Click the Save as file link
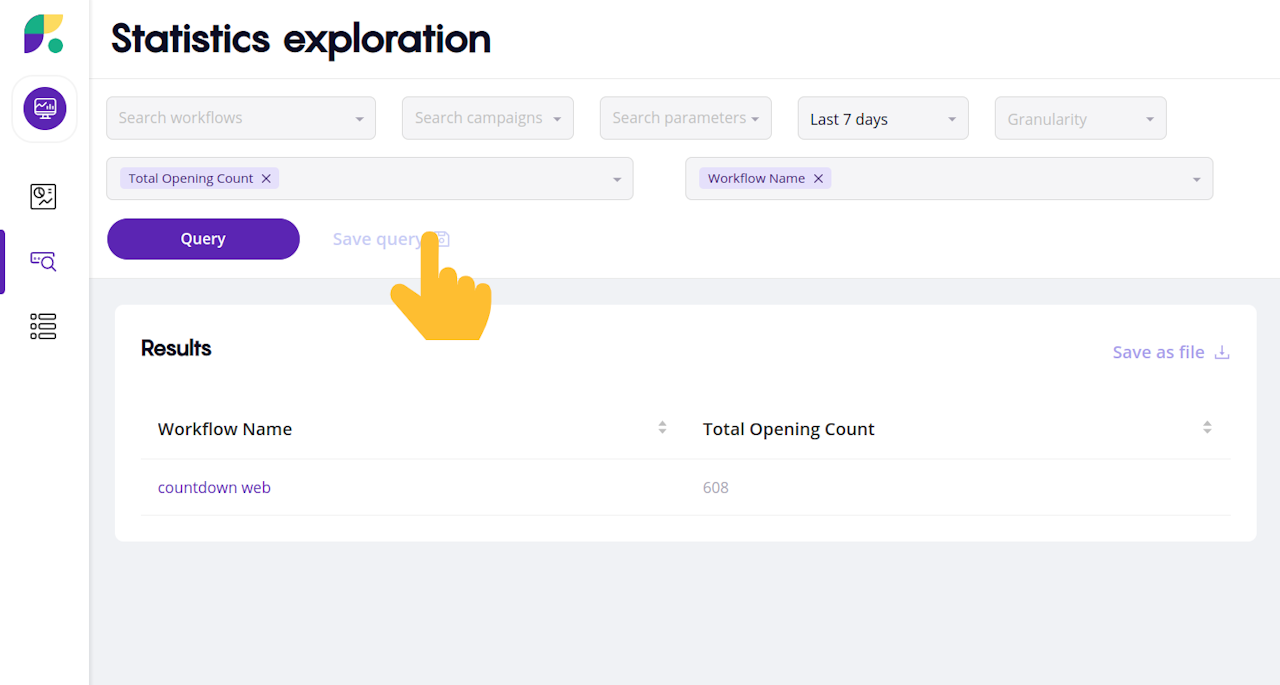Screen dimensions: 1280x685 point(1158,352)
